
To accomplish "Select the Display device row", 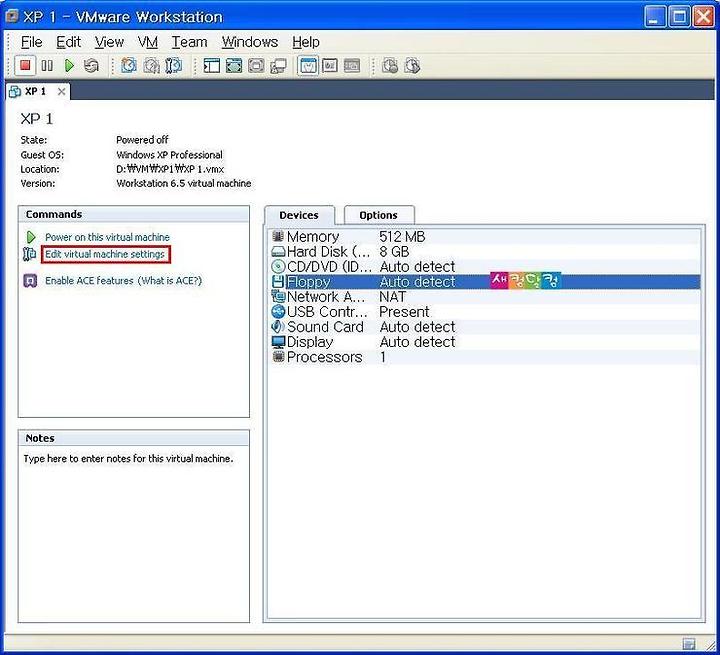I will click(x=485, y=342).
